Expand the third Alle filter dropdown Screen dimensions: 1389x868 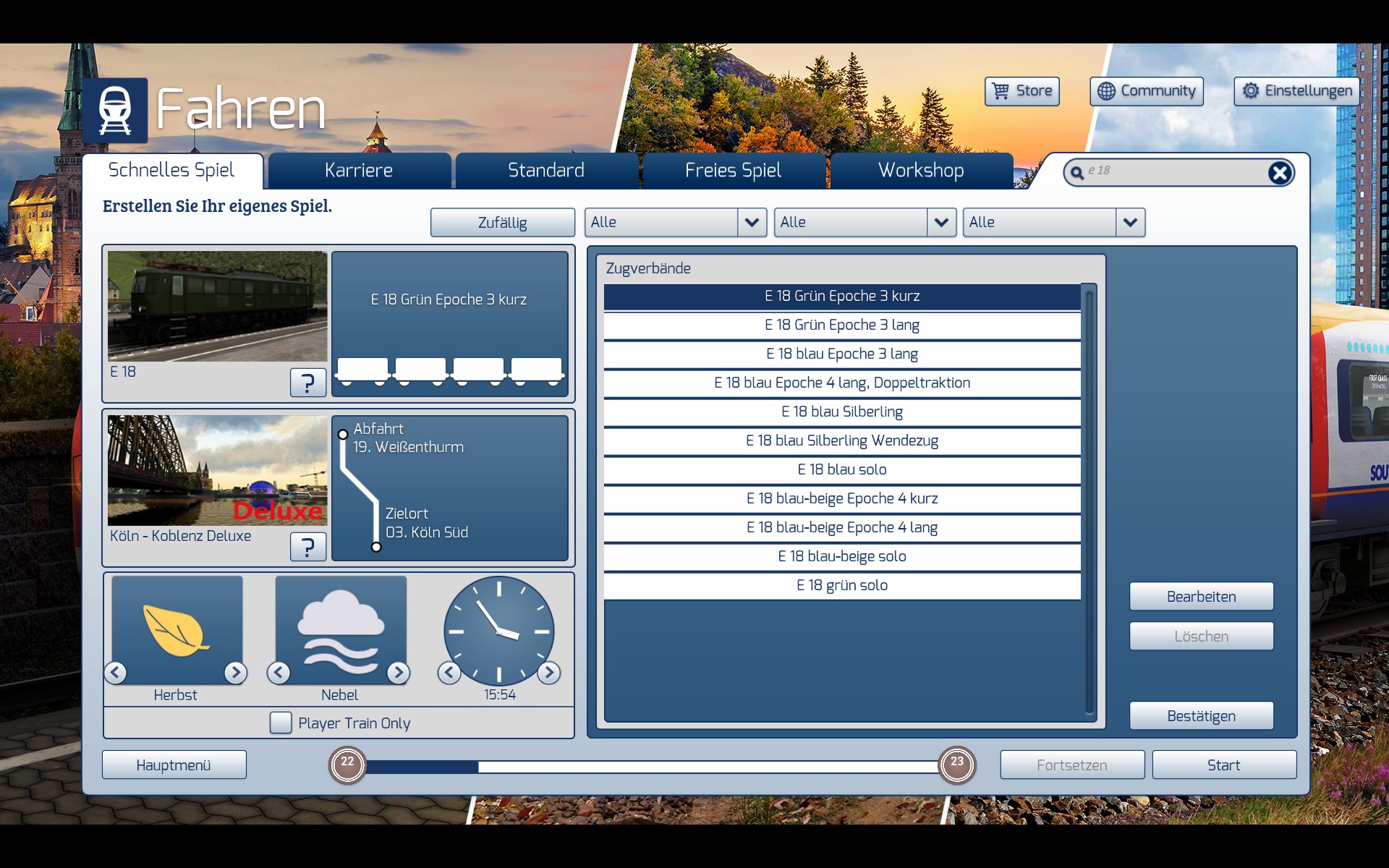pos(1130,222)
